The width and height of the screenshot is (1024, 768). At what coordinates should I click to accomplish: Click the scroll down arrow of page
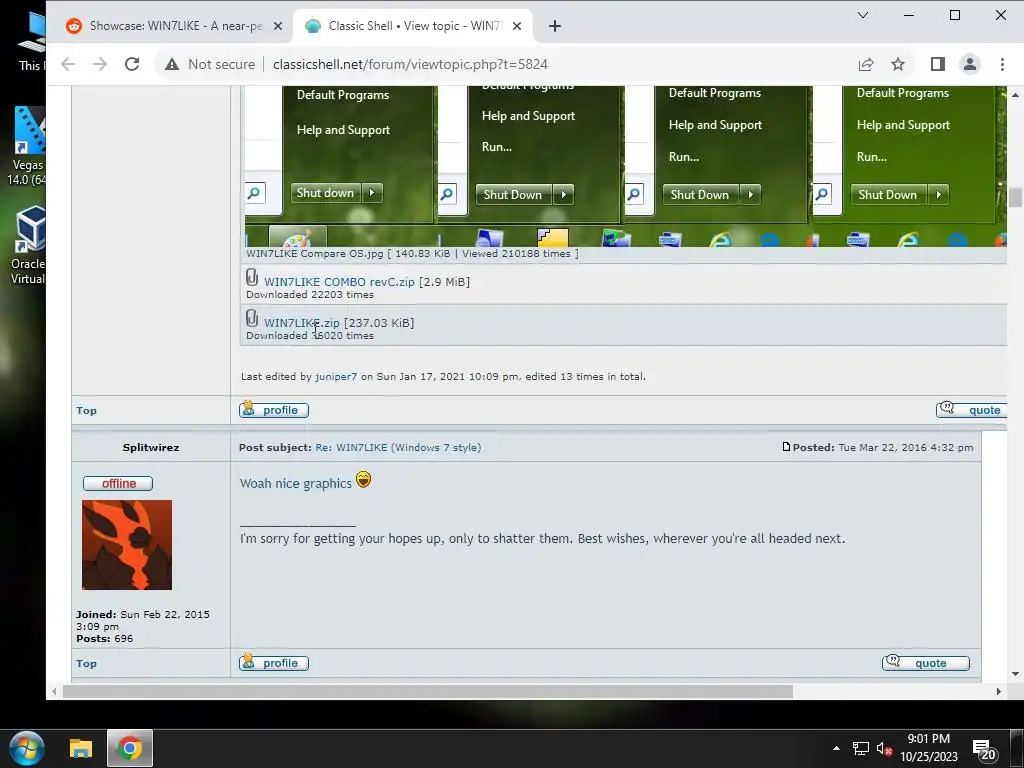point(1015,675)
